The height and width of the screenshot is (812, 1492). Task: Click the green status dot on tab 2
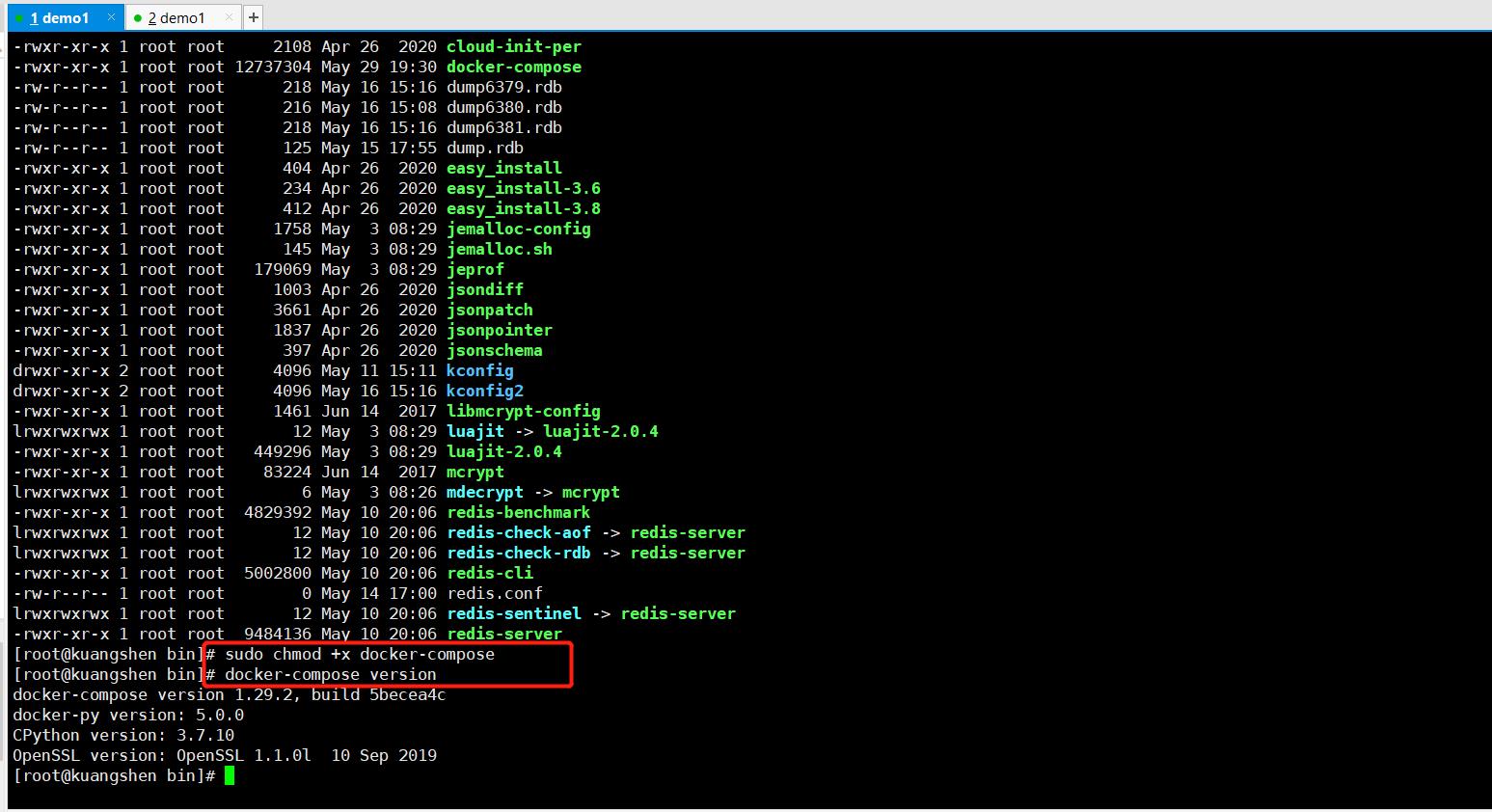(137, 18)
